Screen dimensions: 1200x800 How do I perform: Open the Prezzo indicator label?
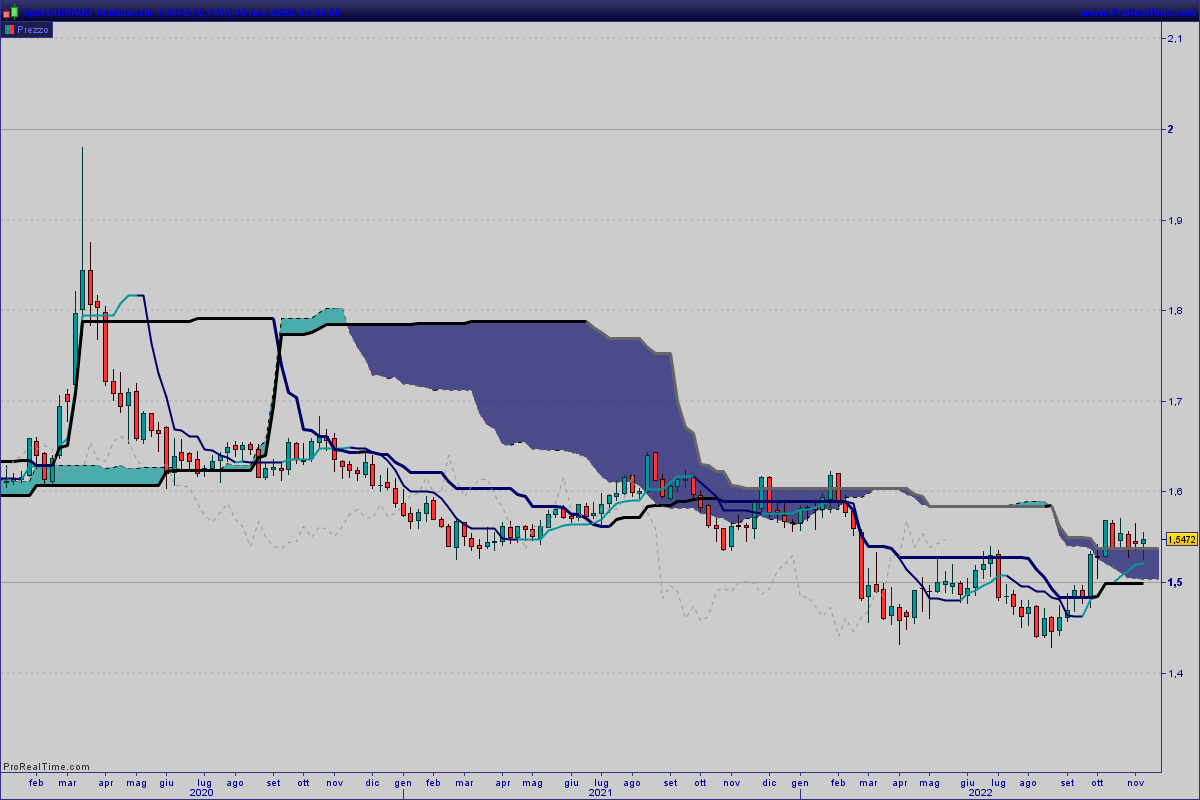tap(32, 30)
